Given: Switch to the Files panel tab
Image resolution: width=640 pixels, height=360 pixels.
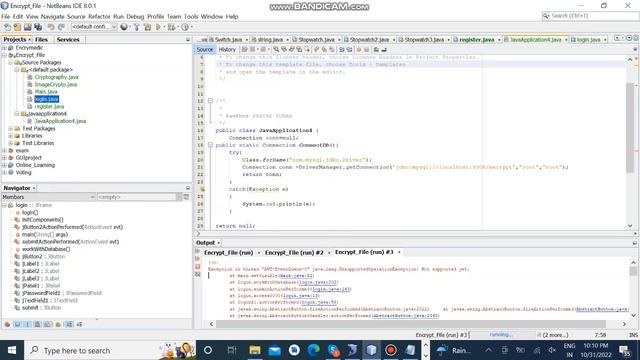Looking at the screenshot, I should point(41,40).
